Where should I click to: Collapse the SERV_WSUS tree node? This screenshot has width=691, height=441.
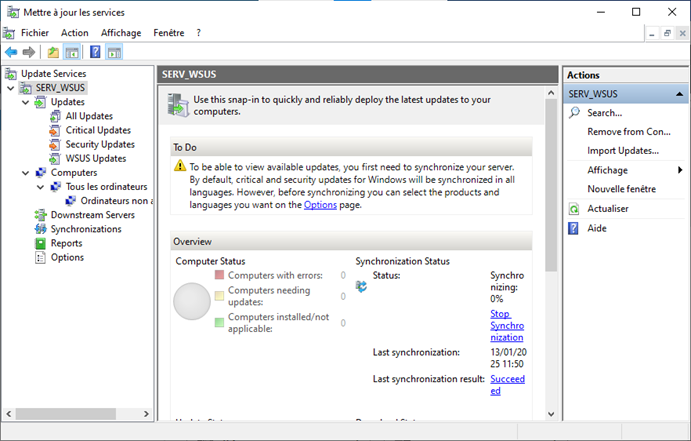[11, 88]
